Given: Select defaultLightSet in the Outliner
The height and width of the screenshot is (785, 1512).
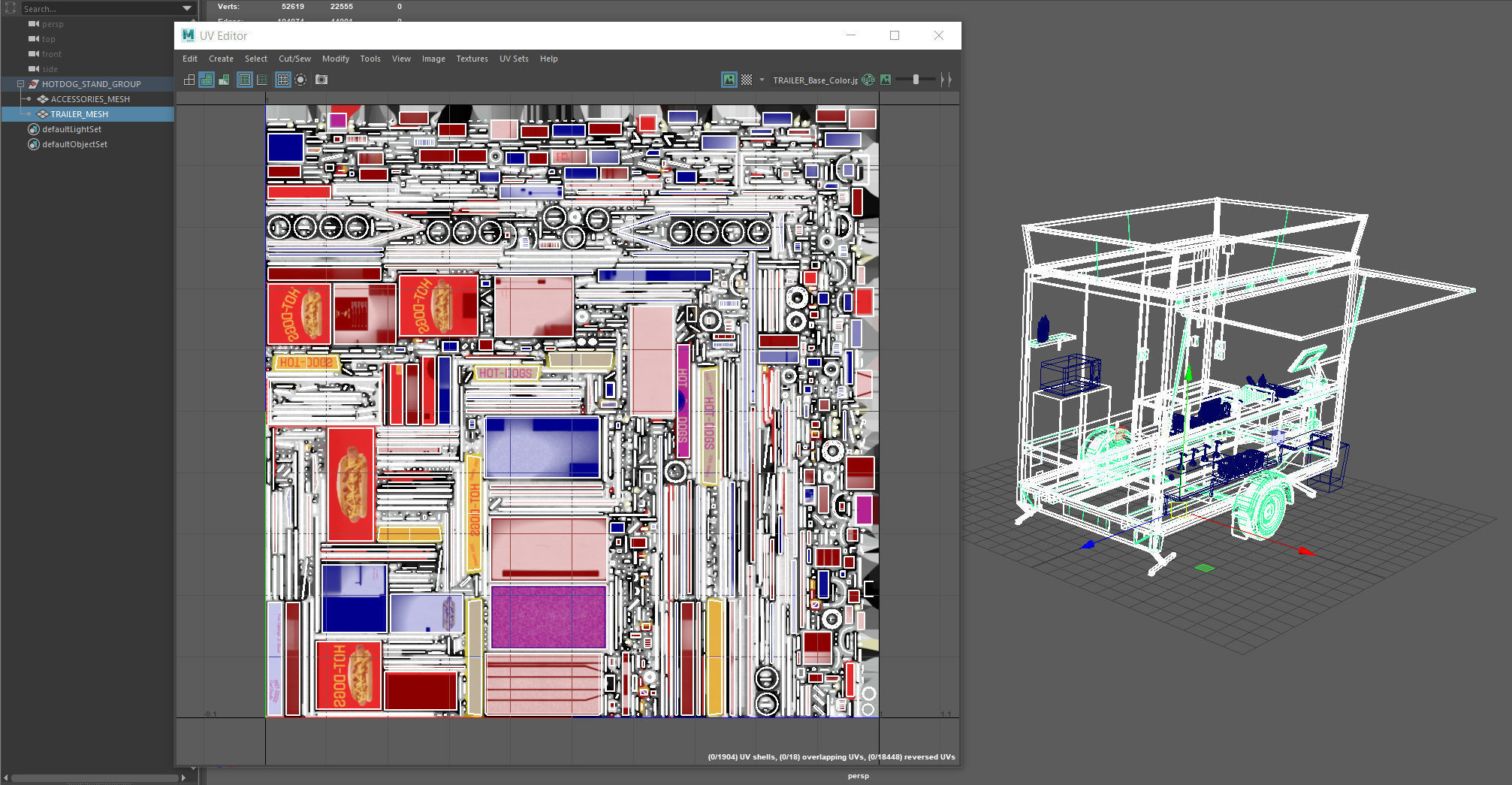Looking at the screenshot, I should [71, 129].
